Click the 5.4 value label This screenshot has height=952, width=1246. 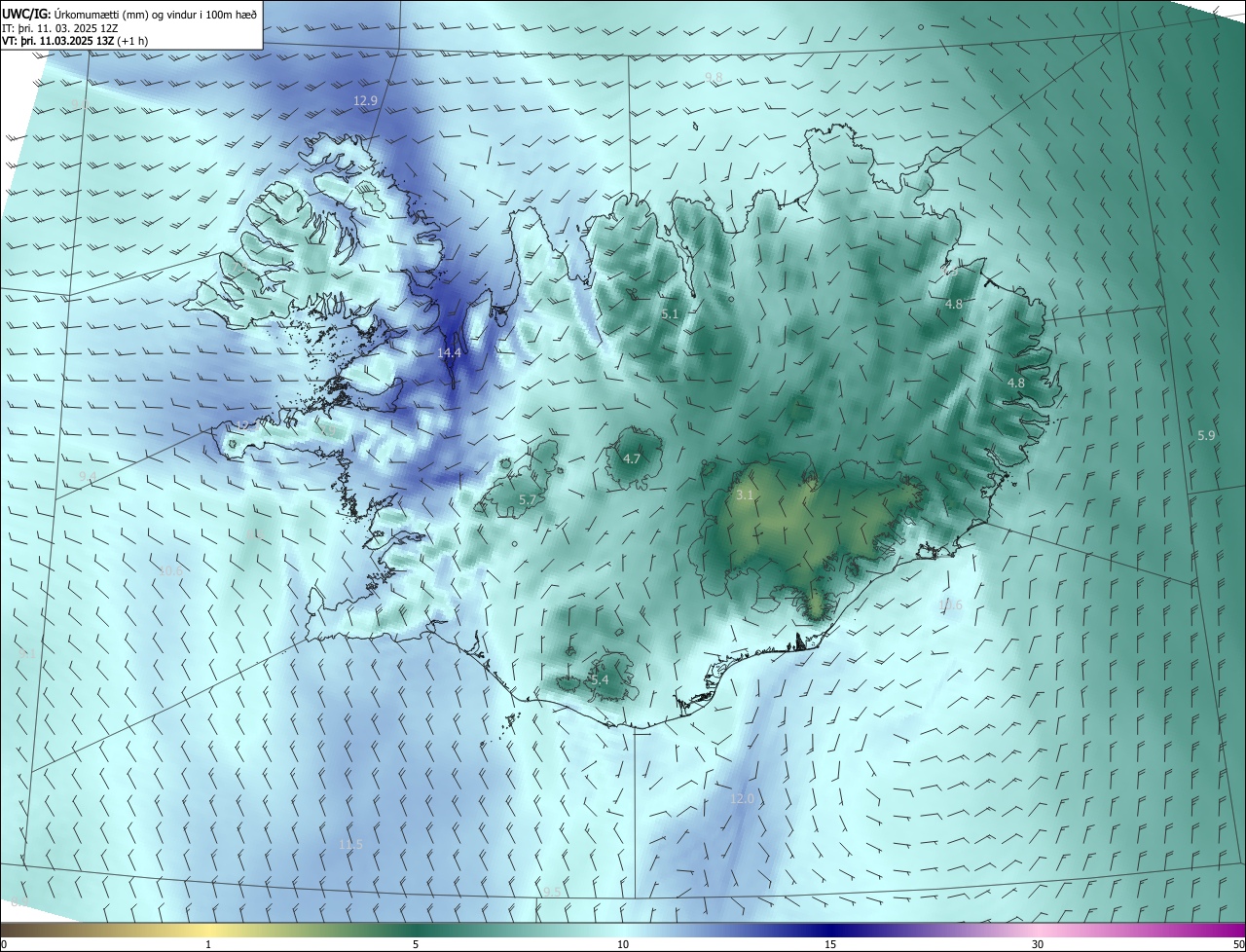[x=600, y=679]
